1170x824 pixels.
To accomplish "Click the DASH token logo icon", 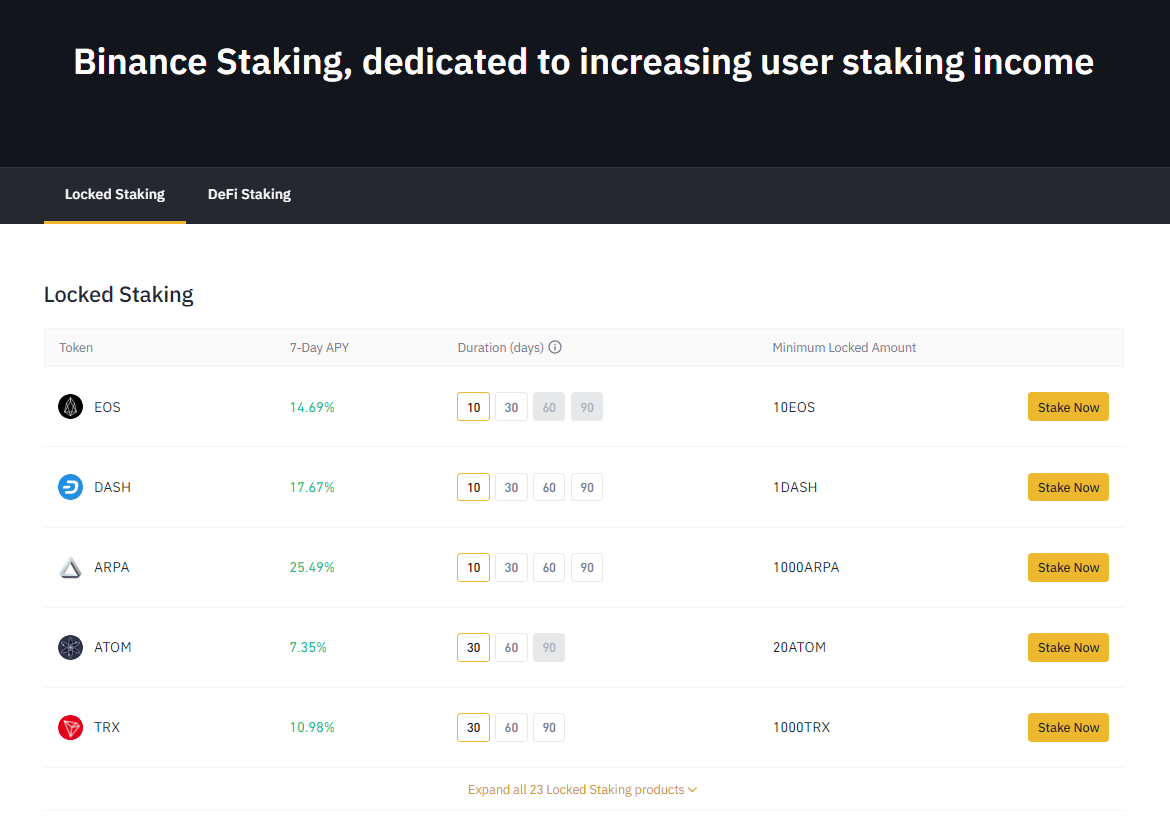I will [70, 487].
